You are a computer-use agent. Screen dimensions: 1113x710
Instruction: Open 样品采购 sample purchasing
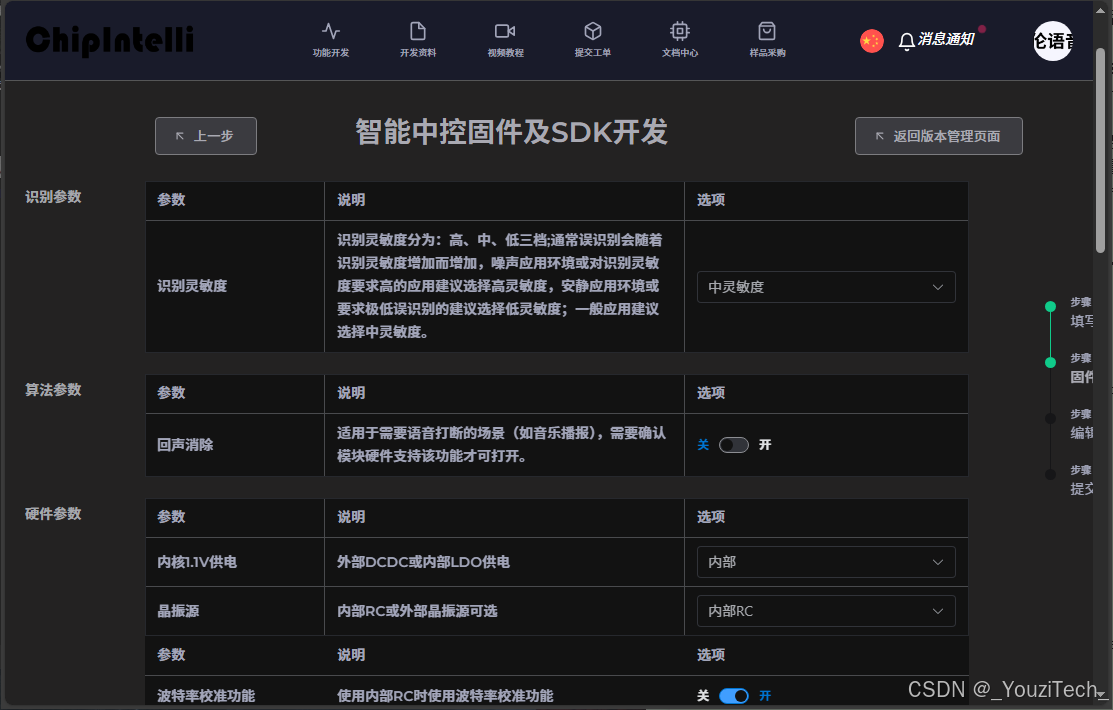(766, 40)
